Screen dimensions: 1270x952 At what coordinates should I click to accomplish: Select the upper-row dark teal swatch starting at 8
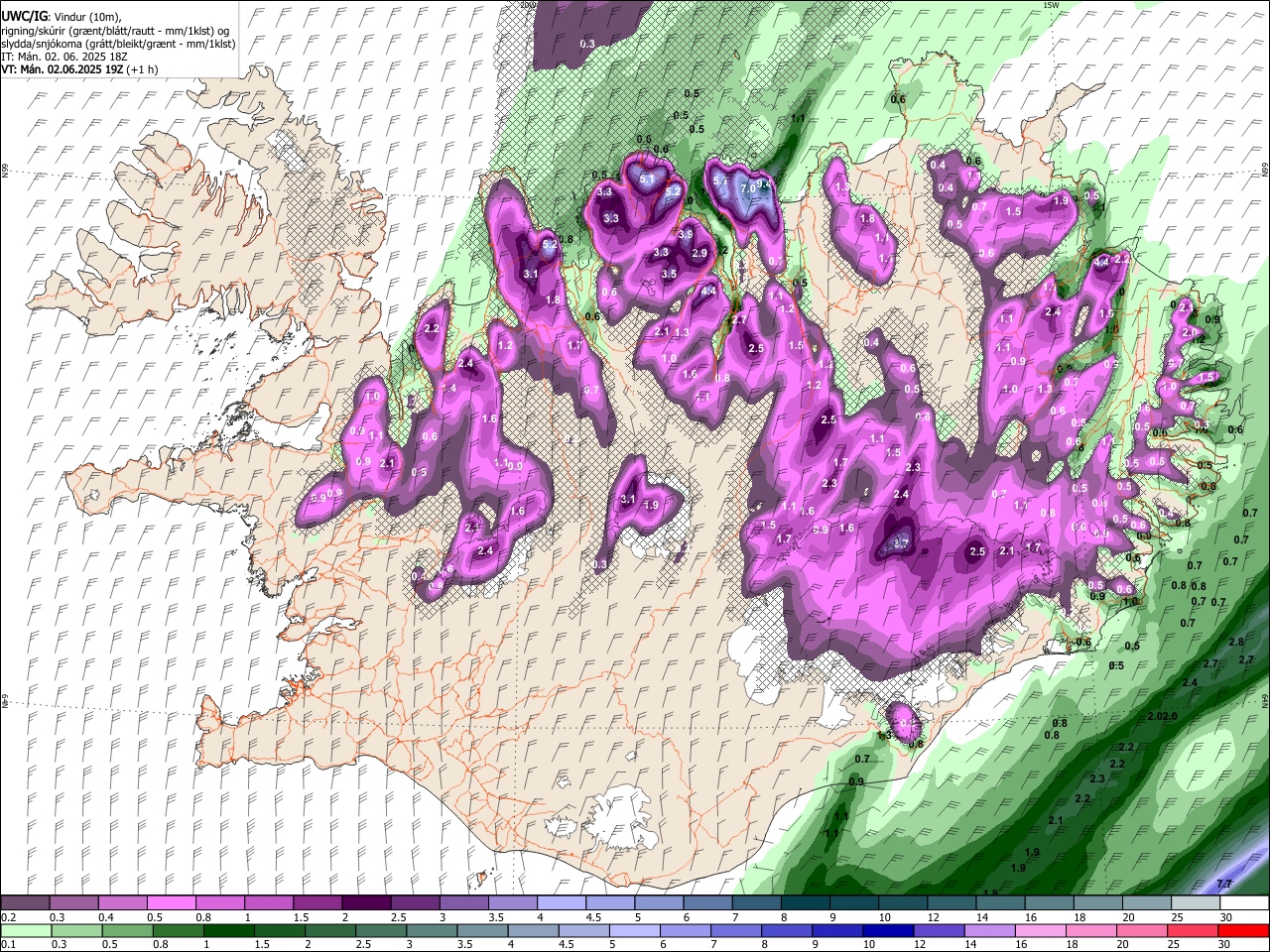(x=804, y=902)
